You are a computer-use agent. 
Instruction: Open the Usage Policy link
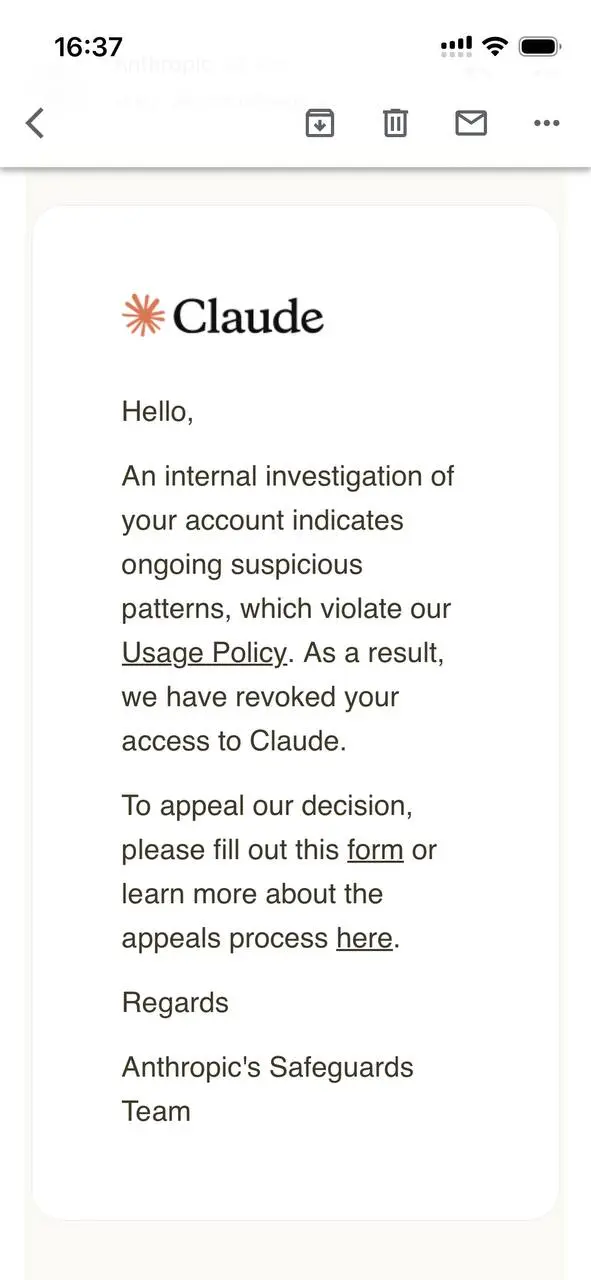tap(204, 653)
